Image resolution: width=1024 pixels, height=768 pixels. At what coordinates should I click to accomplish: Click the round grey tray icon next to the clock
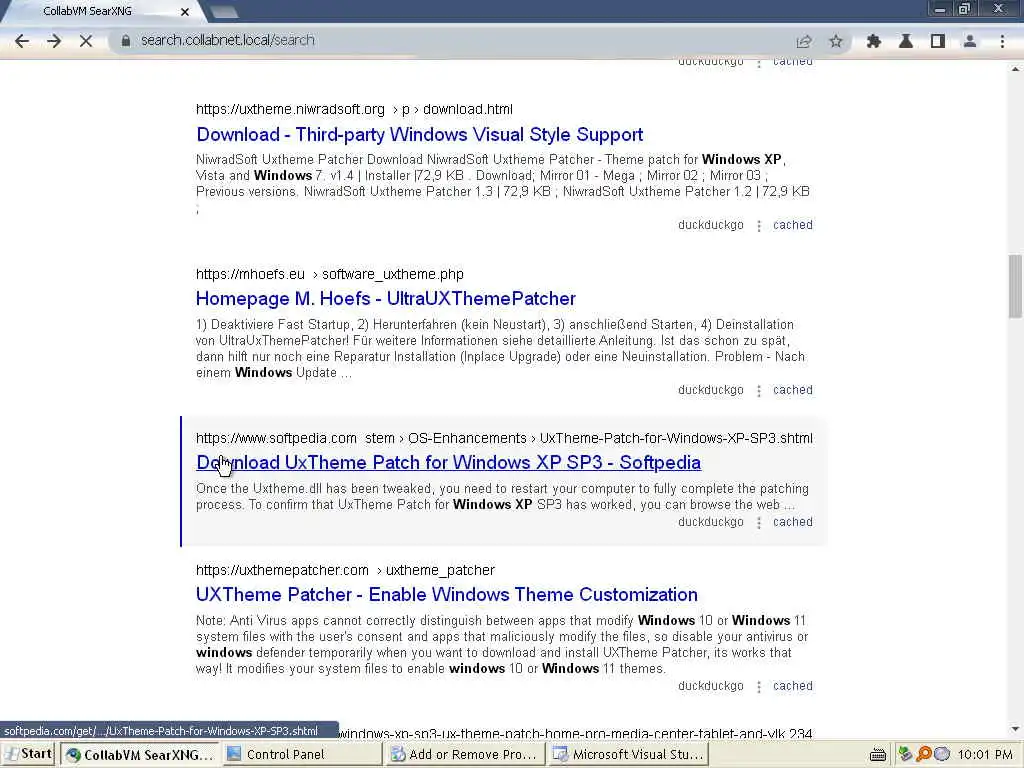click(941, 754)
